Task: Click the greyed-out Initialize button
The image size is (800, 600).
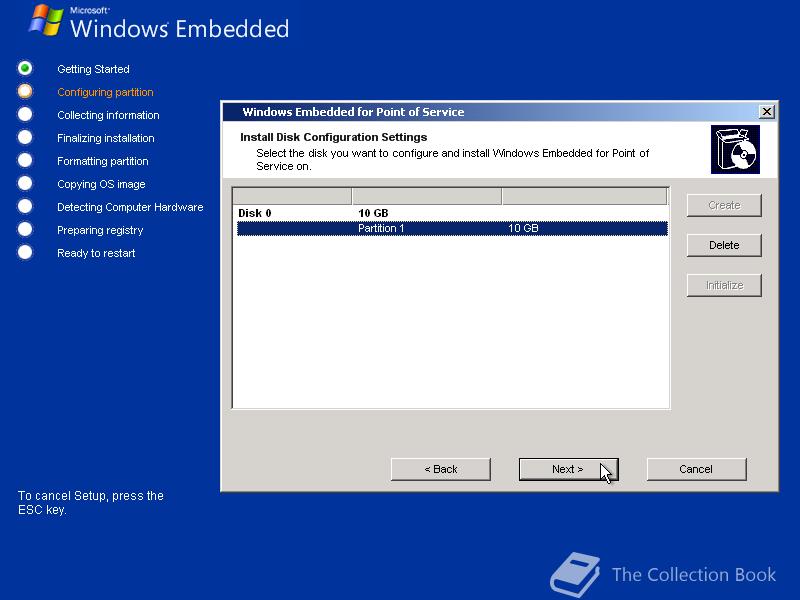Action: (724, 285)
